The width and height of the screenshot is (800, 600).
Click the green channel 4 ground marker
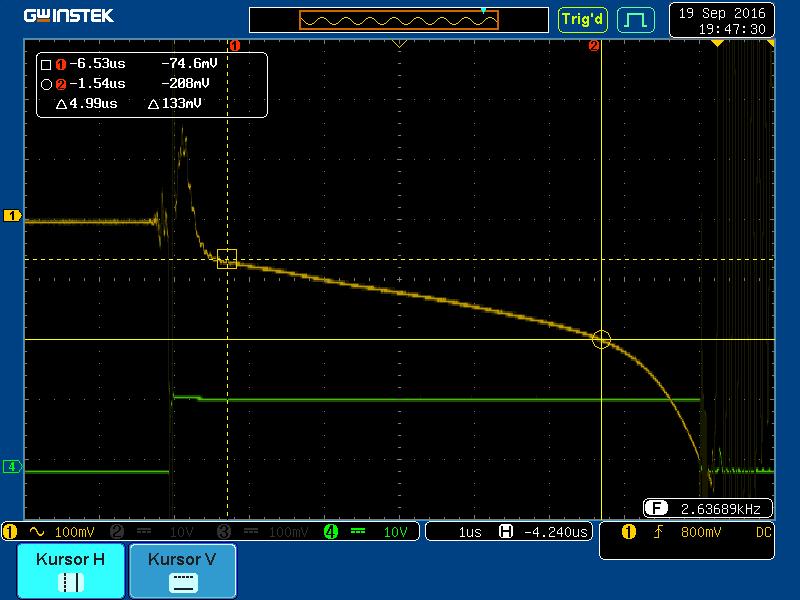tap(12, 466)
